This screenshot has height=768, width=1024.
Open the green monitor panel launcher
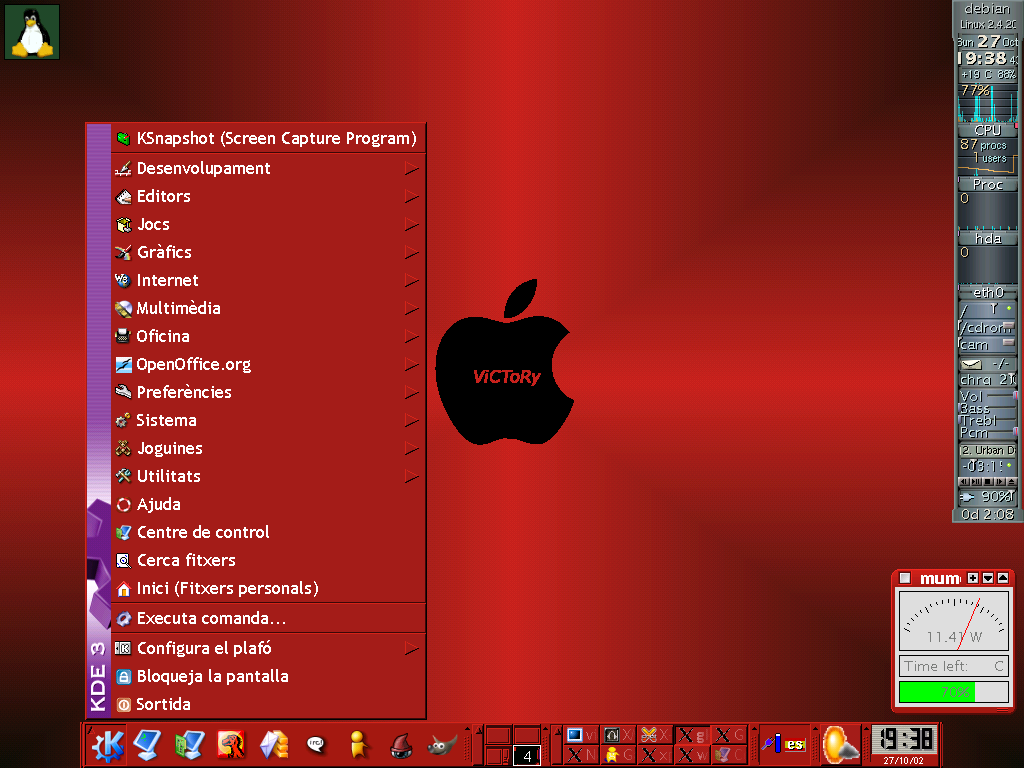(189, 745)
